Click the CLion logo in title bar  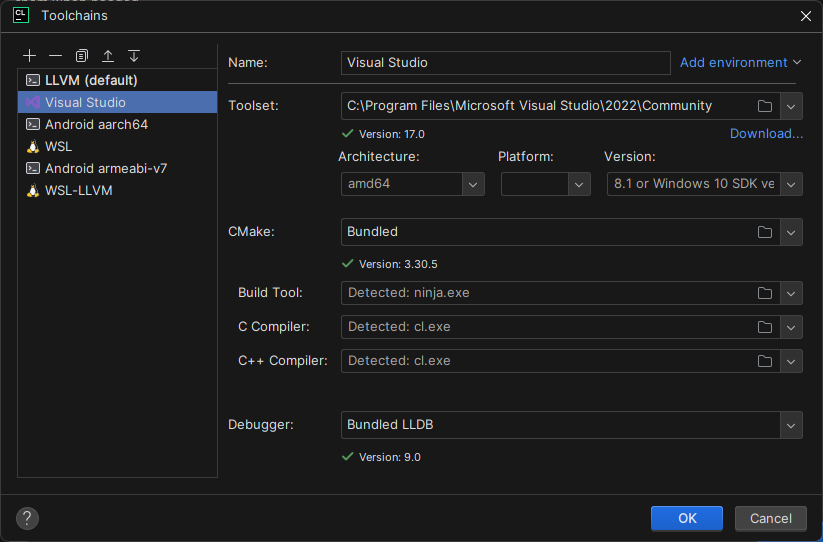pyautogui.click(x=20, y=15)
